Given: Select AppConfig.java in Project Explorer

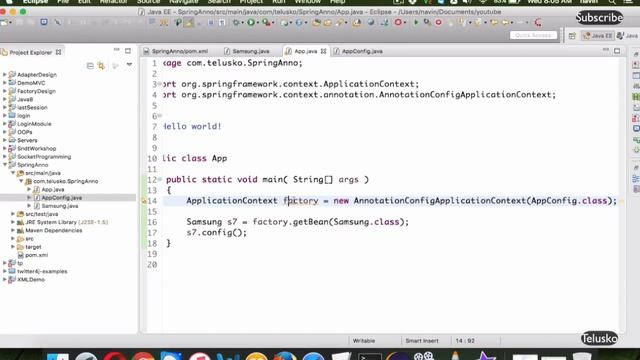Looking at the screenshot, I should coord(62,198).
